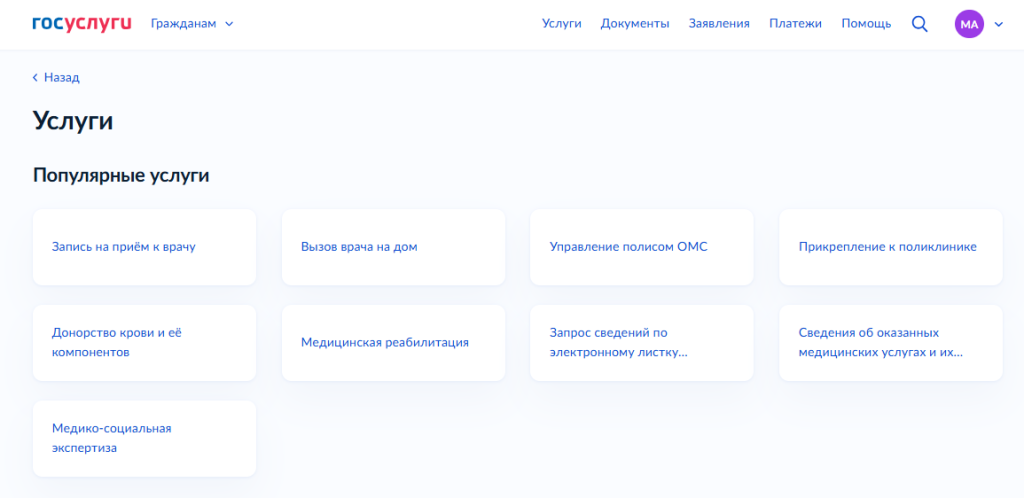Click the Госуслуги logo
The width and height of the screenshot is (1024, 498).
point(82,23)
